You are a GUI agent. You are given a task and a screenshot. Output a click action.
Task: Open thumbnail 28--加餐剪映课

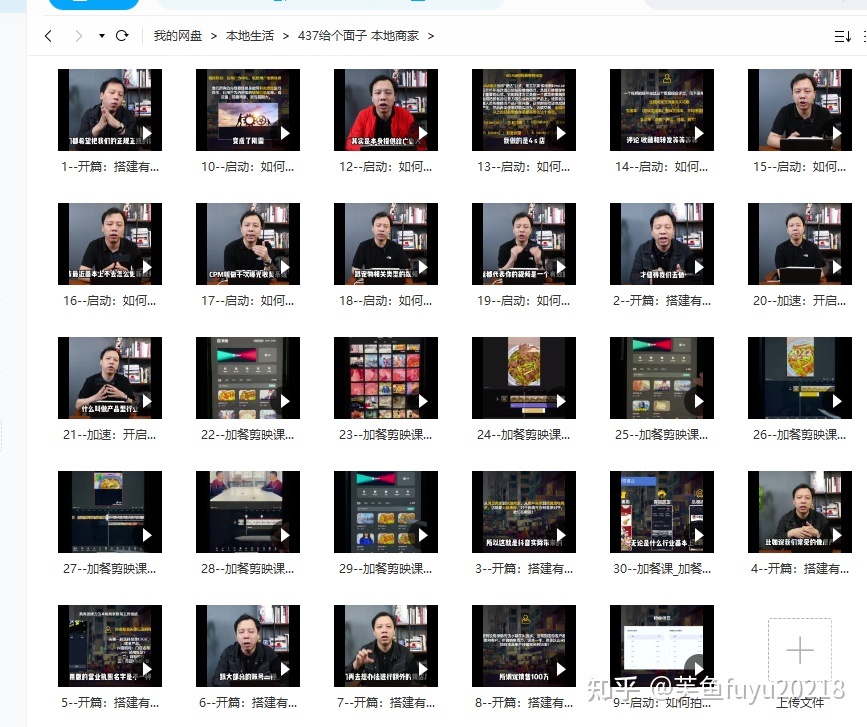[x=248, y=512]
